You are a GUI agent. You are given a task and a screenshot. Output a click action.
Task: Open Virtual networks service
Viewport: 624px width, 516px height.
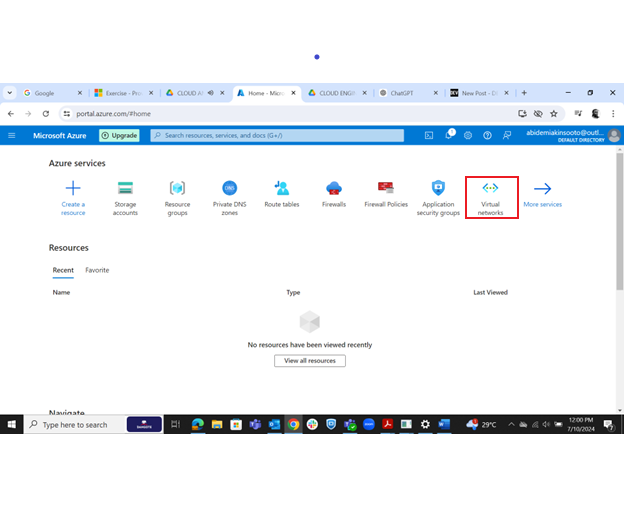pos(490,198)
